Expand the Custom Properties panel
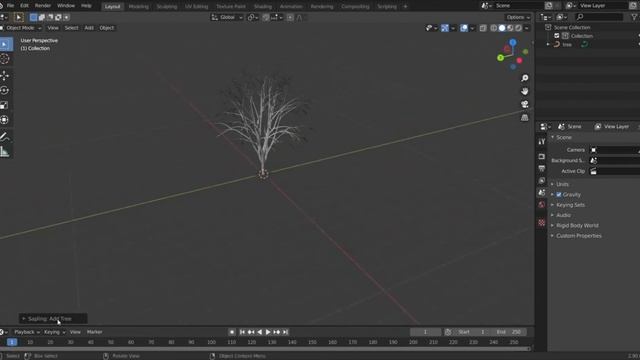This screenshot has width=640, height=360. [578, 236]
